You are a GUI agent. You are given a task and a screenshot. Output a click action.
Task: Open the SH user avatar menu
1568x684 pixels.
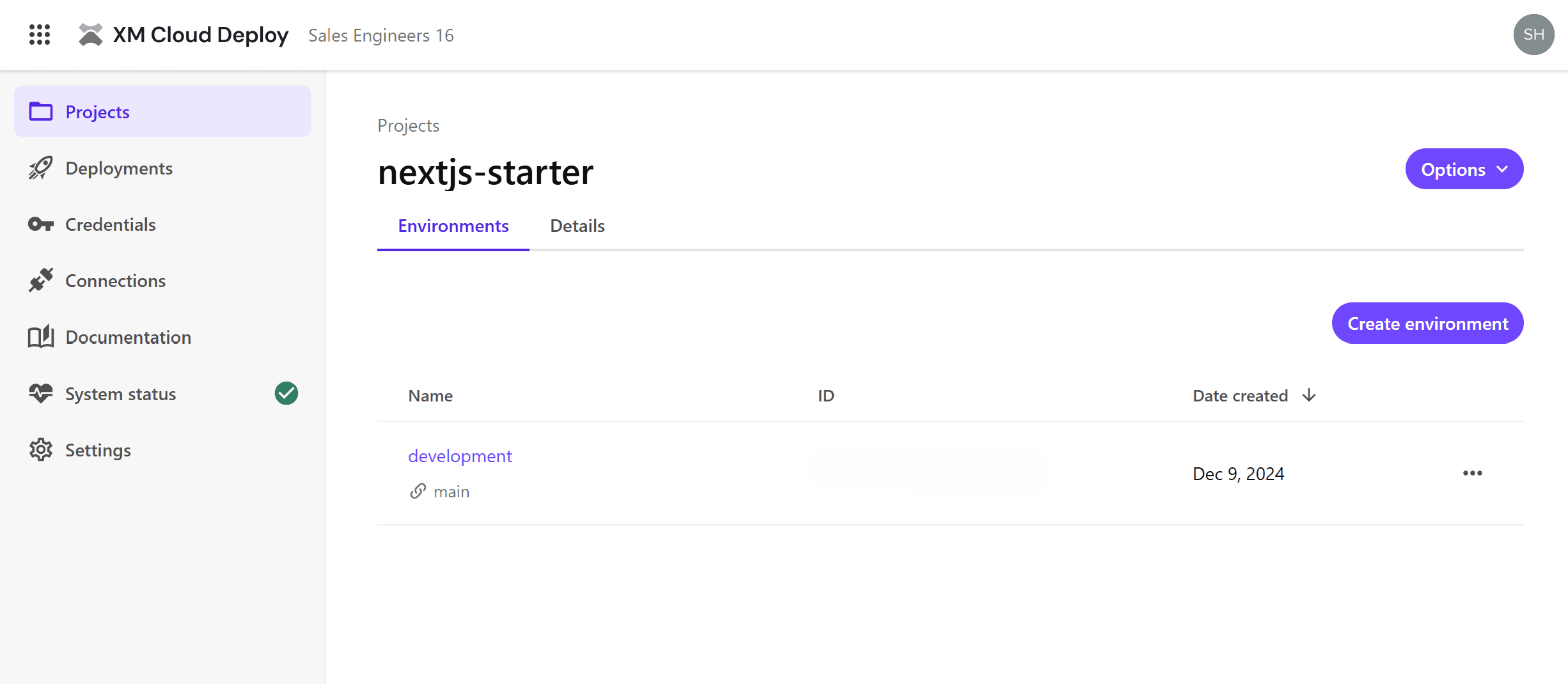click(1533, 35)
